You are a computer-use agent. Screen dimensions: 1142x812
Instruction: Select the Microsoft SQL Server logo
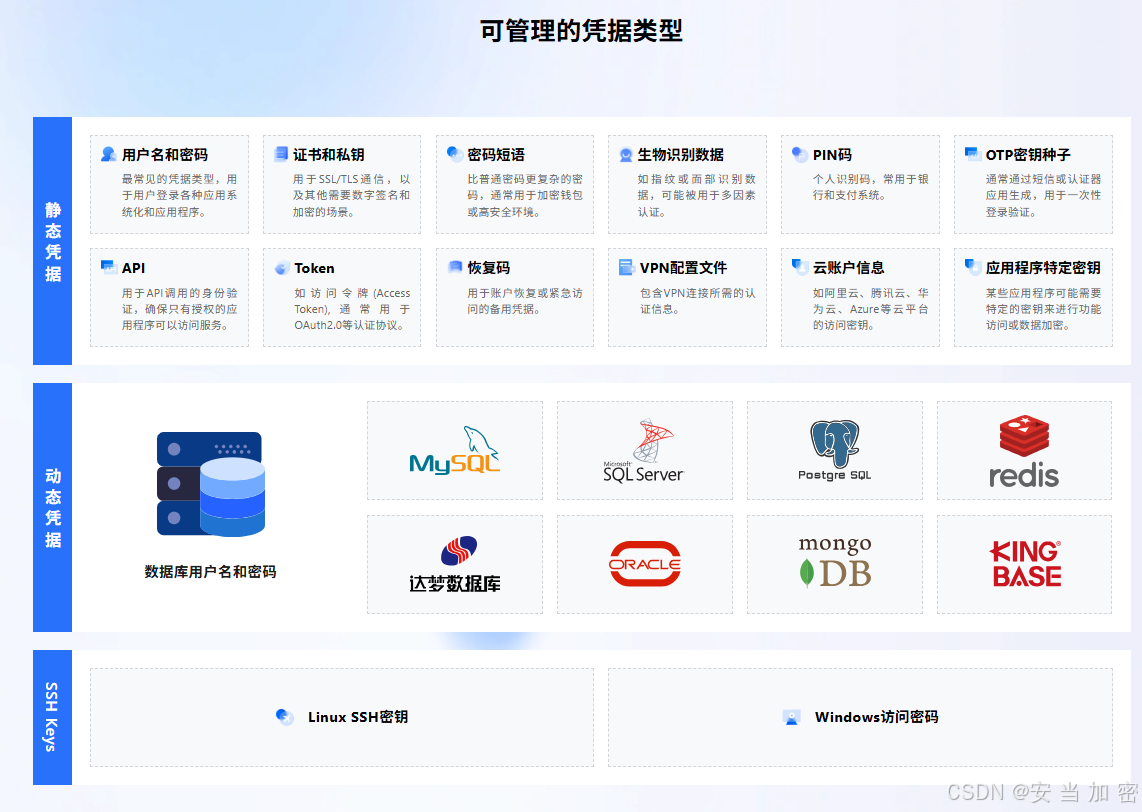click(644, 451)
